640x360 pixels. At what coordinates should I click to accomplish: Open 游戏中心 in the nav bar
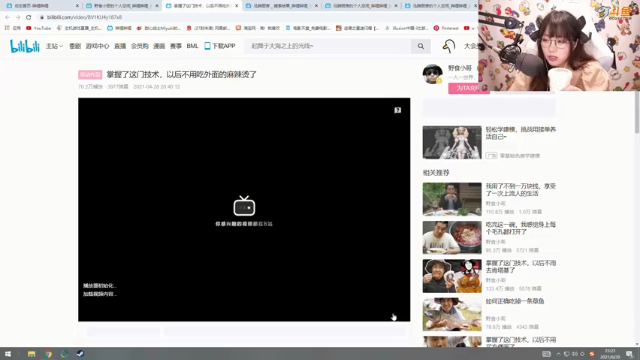[x=97, y=46]
